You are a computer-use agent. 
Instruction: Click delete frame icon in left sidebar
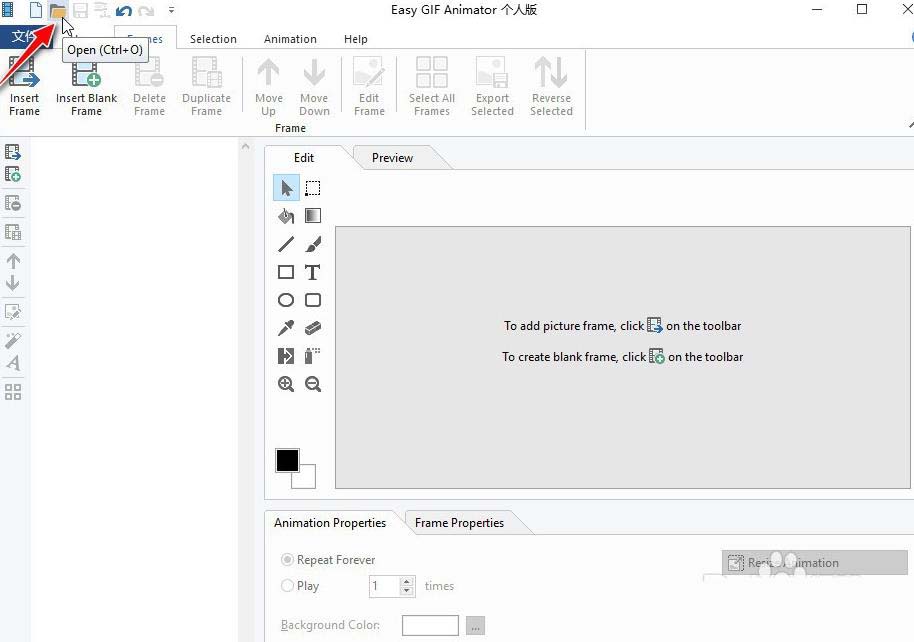13,203
